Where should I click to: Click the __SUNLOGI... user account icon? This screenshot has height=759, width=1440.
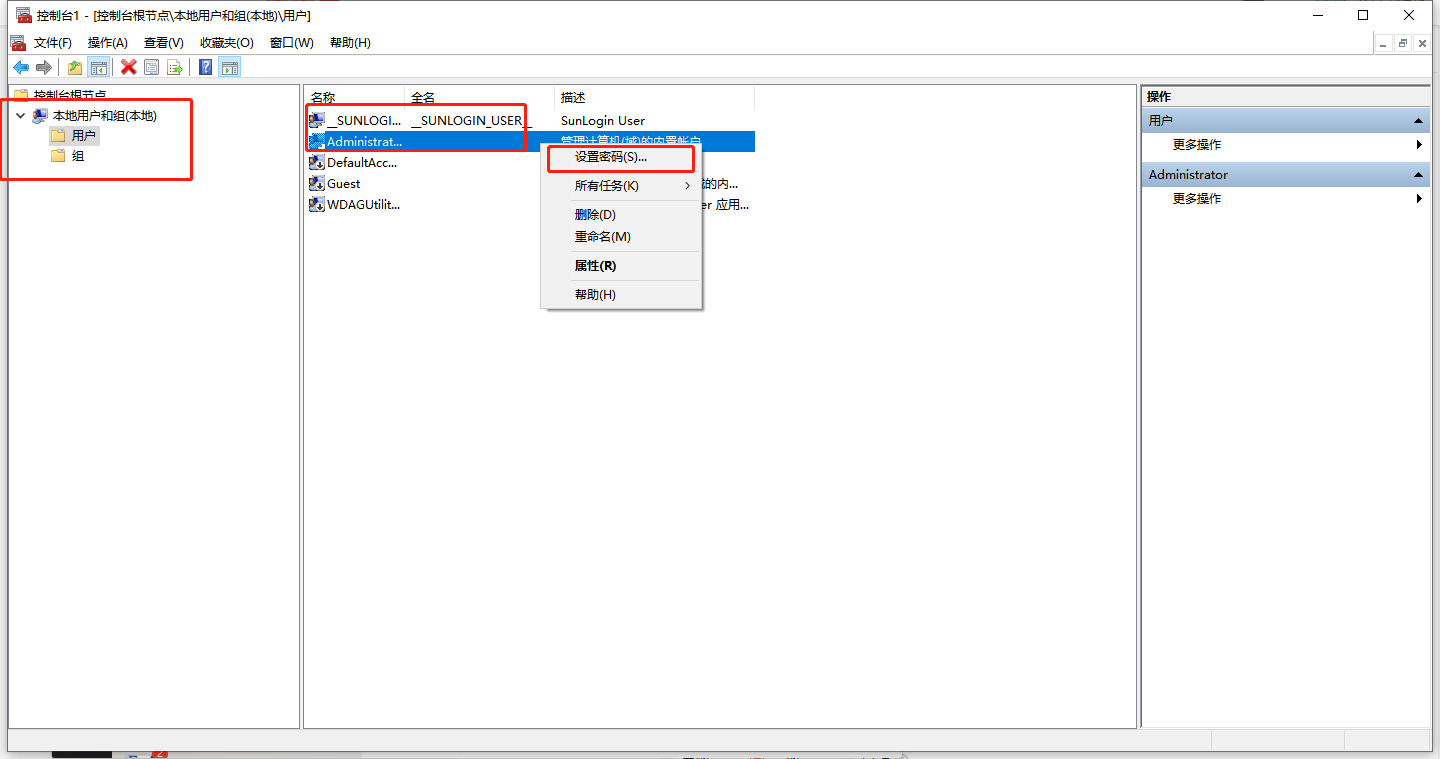317,120
